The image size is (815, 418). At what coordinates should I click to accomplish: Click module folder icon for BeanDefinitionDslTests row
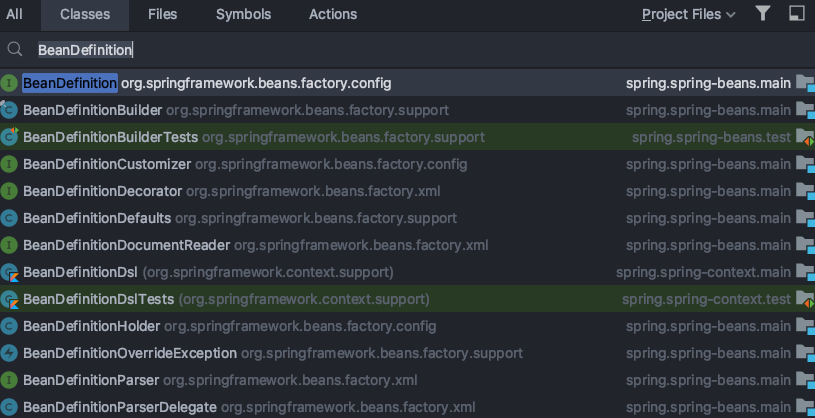coord(805,299)
